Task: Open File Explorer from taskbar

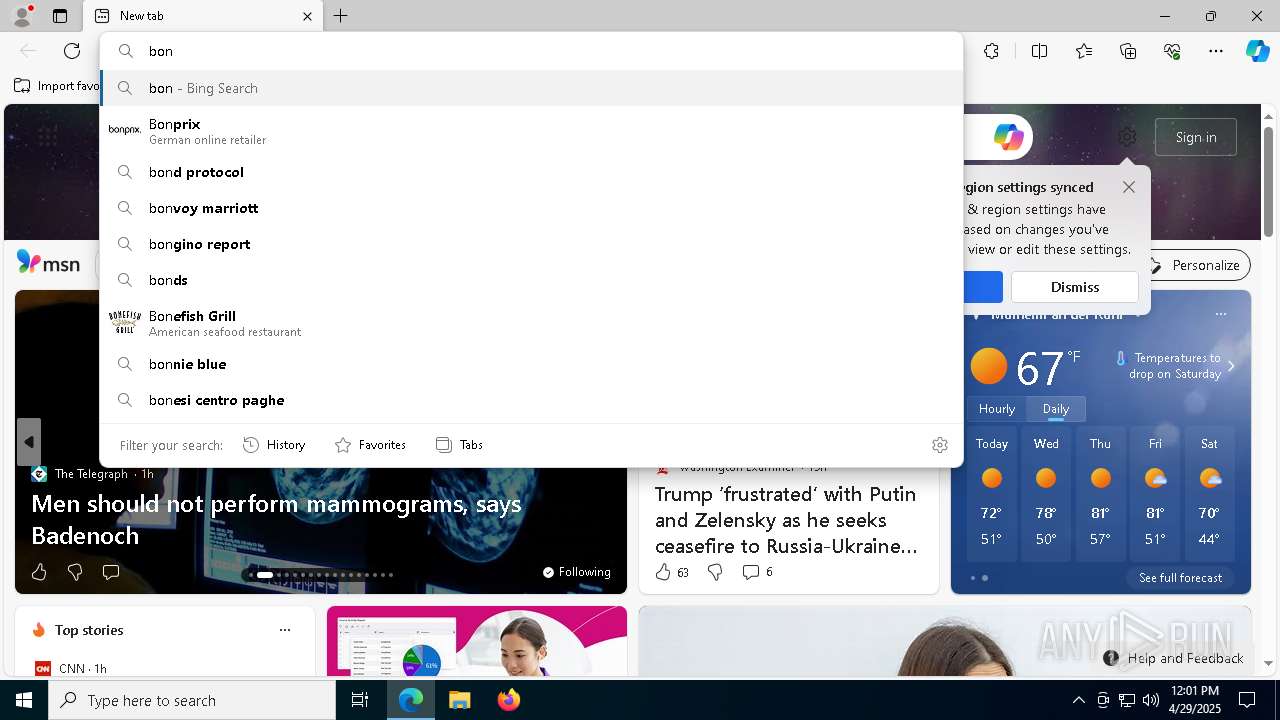Action: 459,700
